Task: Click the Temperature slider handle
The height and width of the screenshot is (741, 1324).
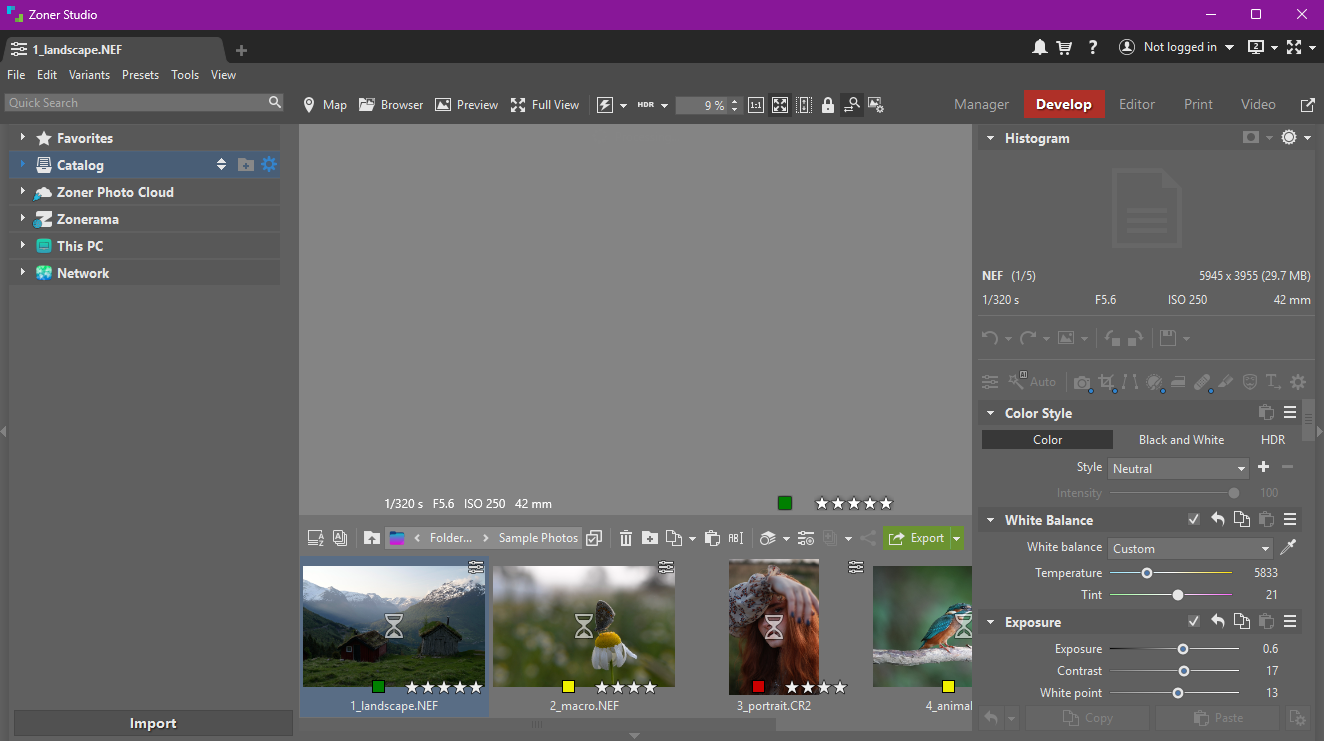Action: (1147, 573)
